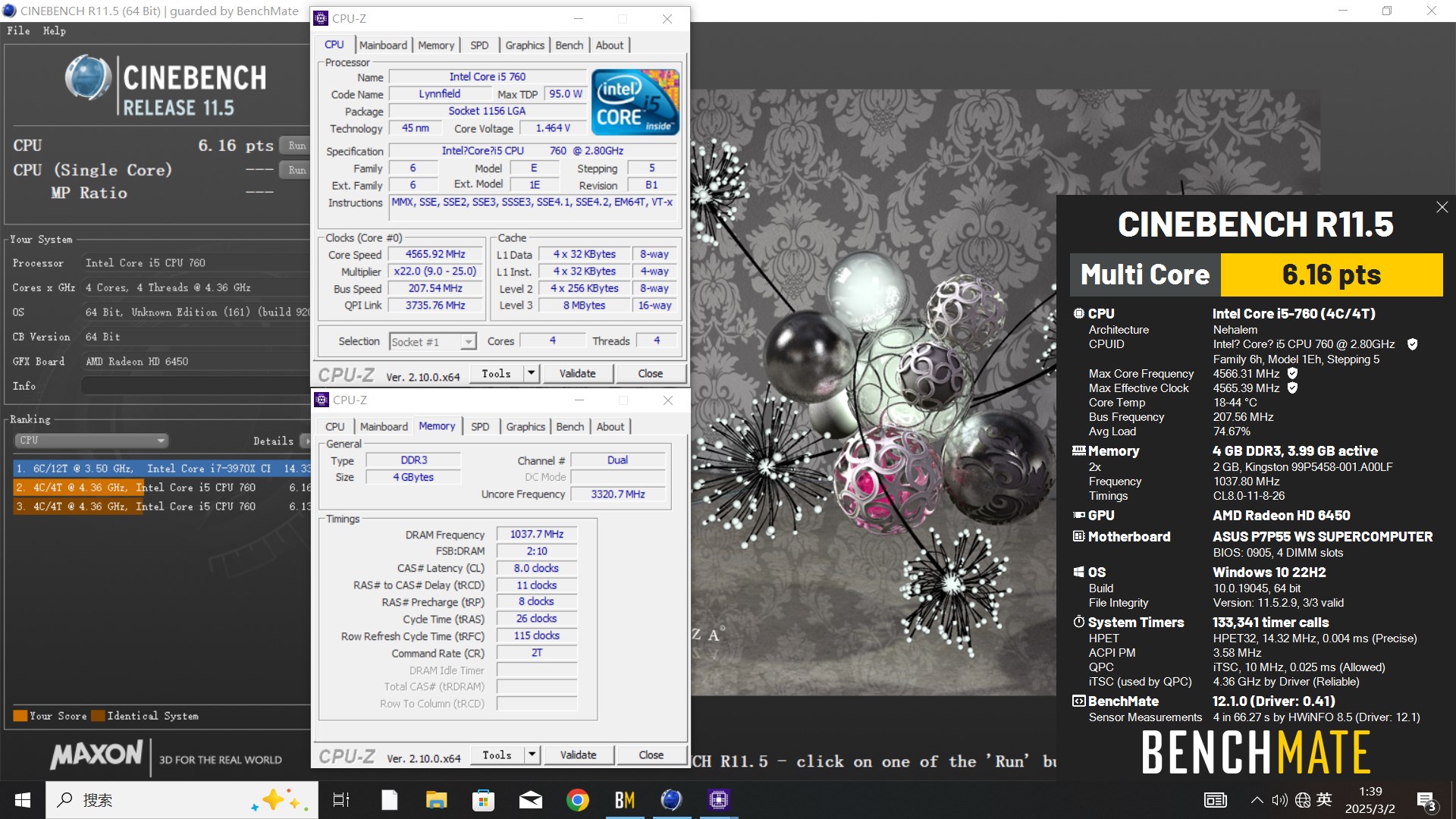The width and height of the screenshot is (1456, 819).
Task: Open the Cinebench File menu
Action: click(x=18, y=31)
